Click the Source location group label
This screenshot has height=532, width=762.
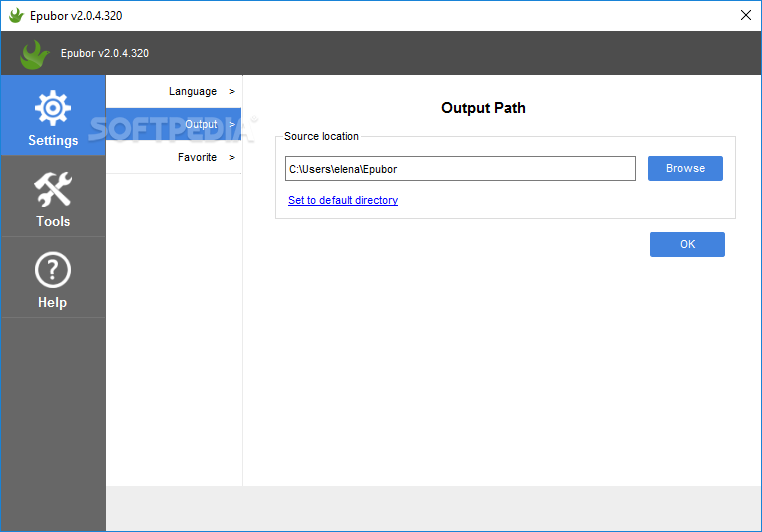click(321, 136)
